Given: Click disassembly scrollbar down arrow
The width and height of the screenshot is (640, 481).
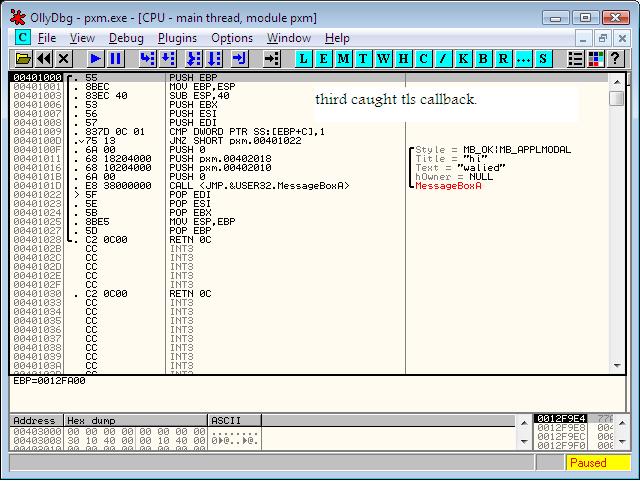Looking at the screenshot, I should tap(617, 365).
